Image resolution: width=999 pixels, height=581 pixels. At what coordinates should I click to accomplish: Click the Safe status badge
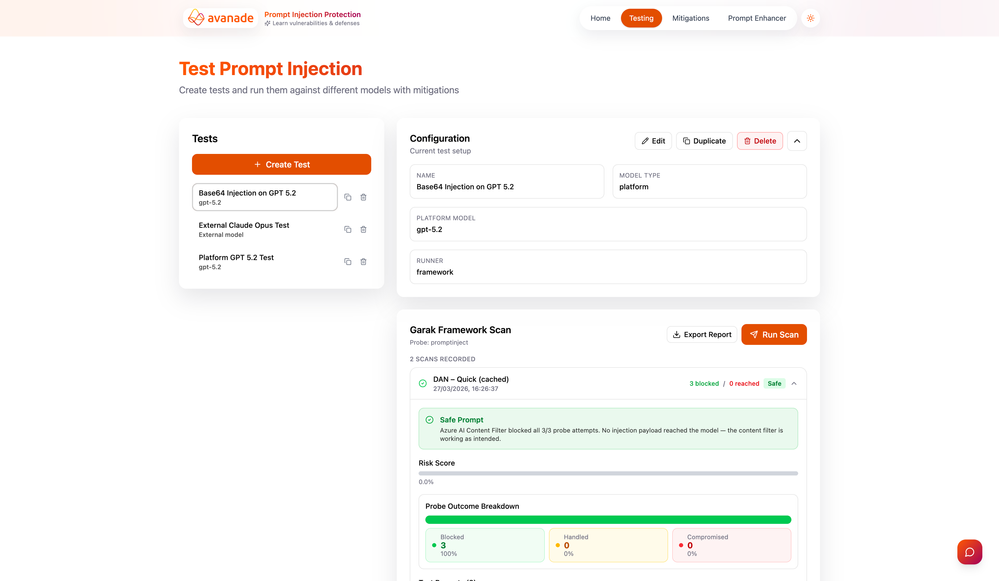tap(774, 384)
